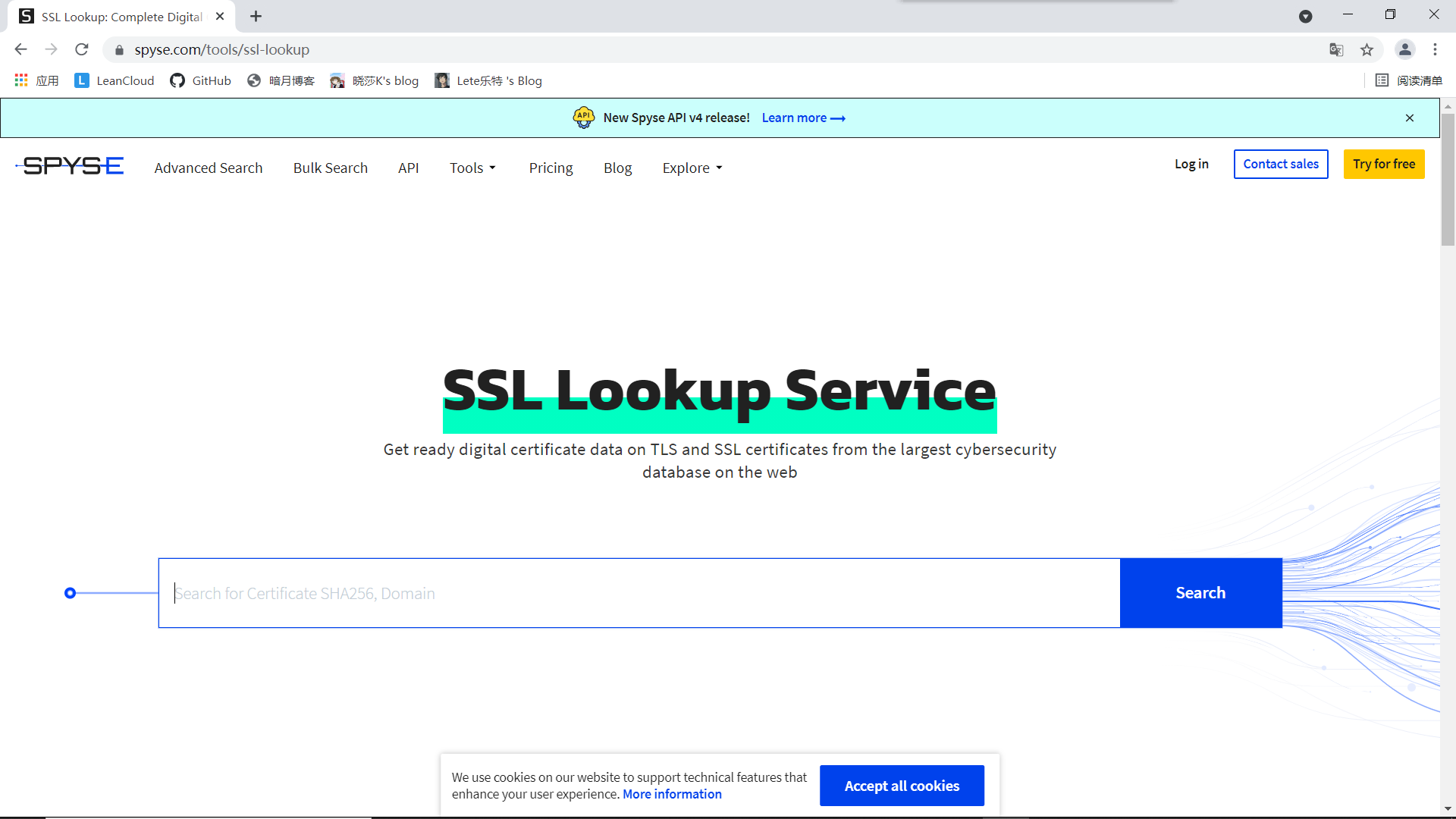Click Log in

[x=1191, y=164]
